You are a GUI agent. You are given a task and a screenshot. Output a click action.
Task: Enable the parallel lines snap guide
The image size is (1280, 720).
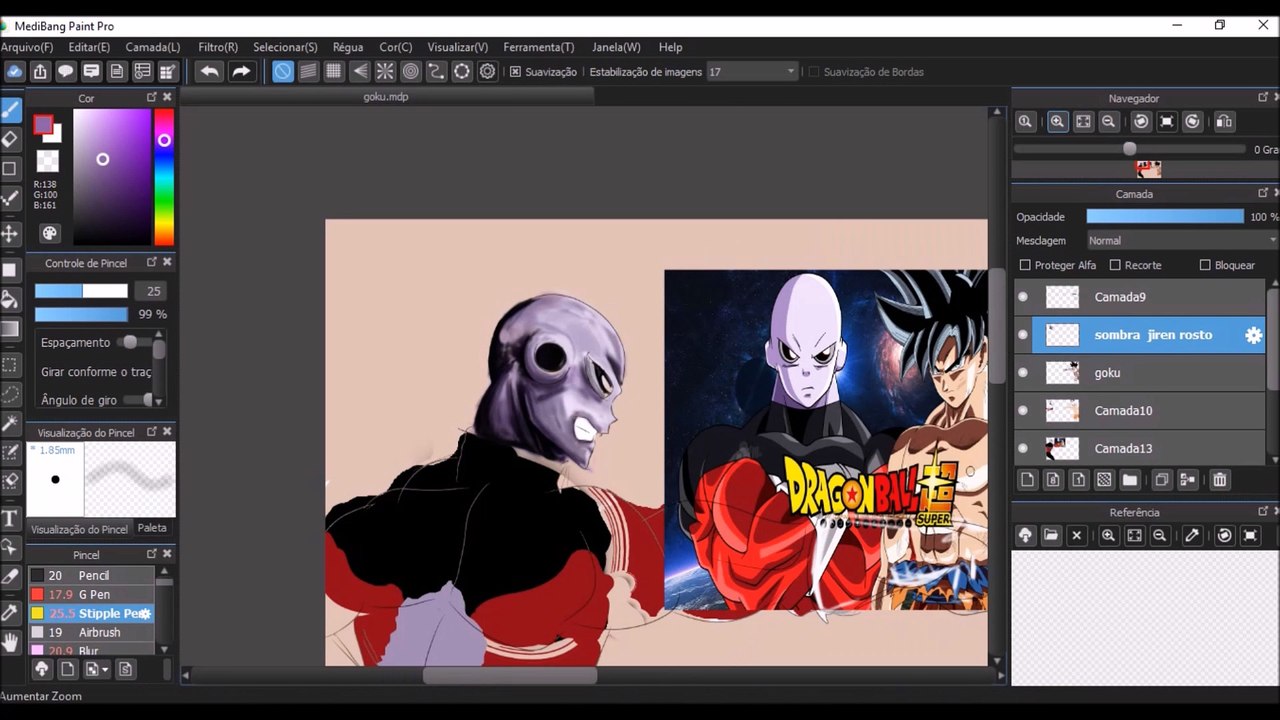(x=309, y=71)
